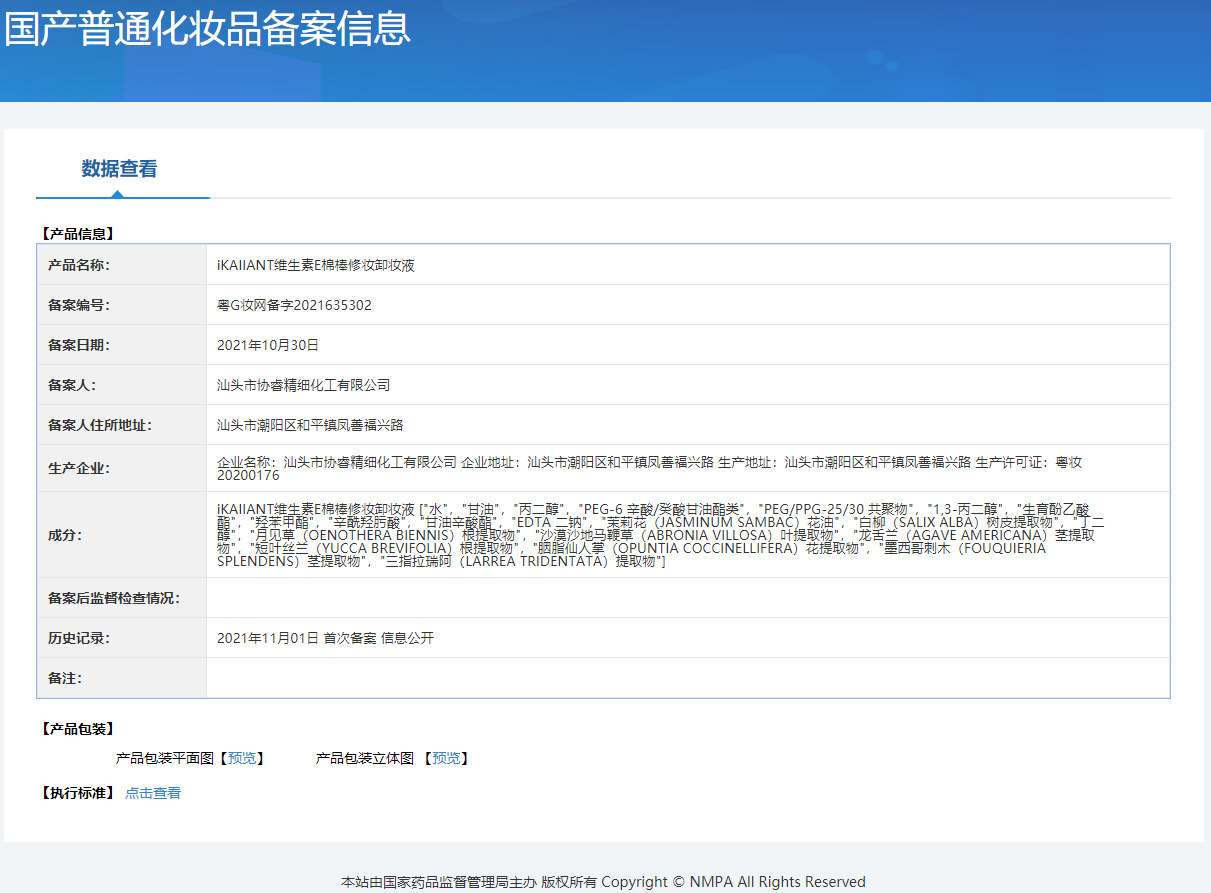This screenshot has height=893, width=1211.
Task: Select registrant value 汕头市协睿精细化工有限公司
Action: pyautogui.click(x=303, y=385)
